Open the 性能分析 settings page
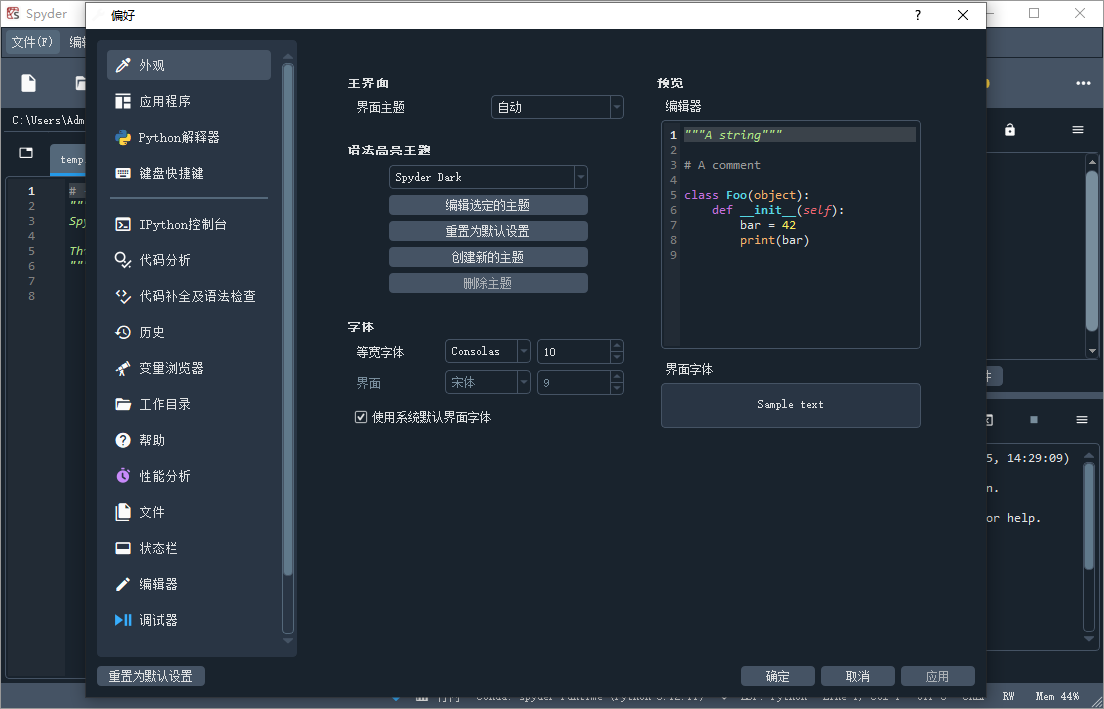The width and height of the screenshot is (1104, 709). (x=189, y=476)
